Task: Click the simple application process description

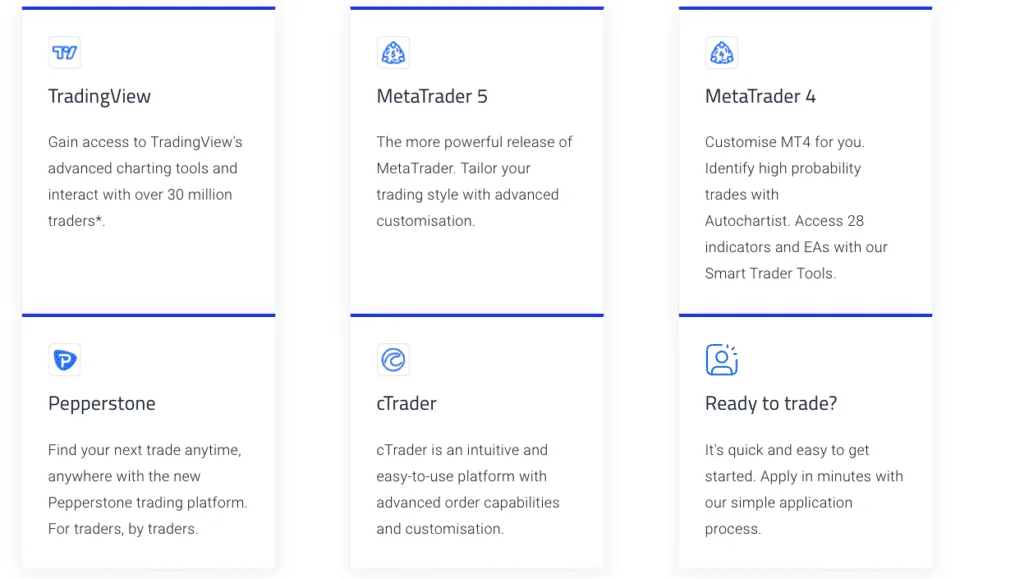Action: click(x=804, y=490)
